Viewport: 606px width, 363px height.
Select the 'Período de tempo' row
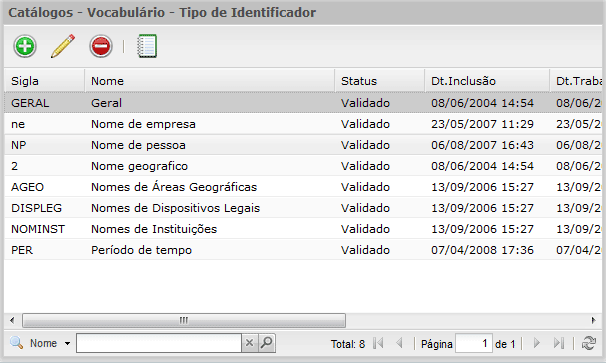point(303,250)
